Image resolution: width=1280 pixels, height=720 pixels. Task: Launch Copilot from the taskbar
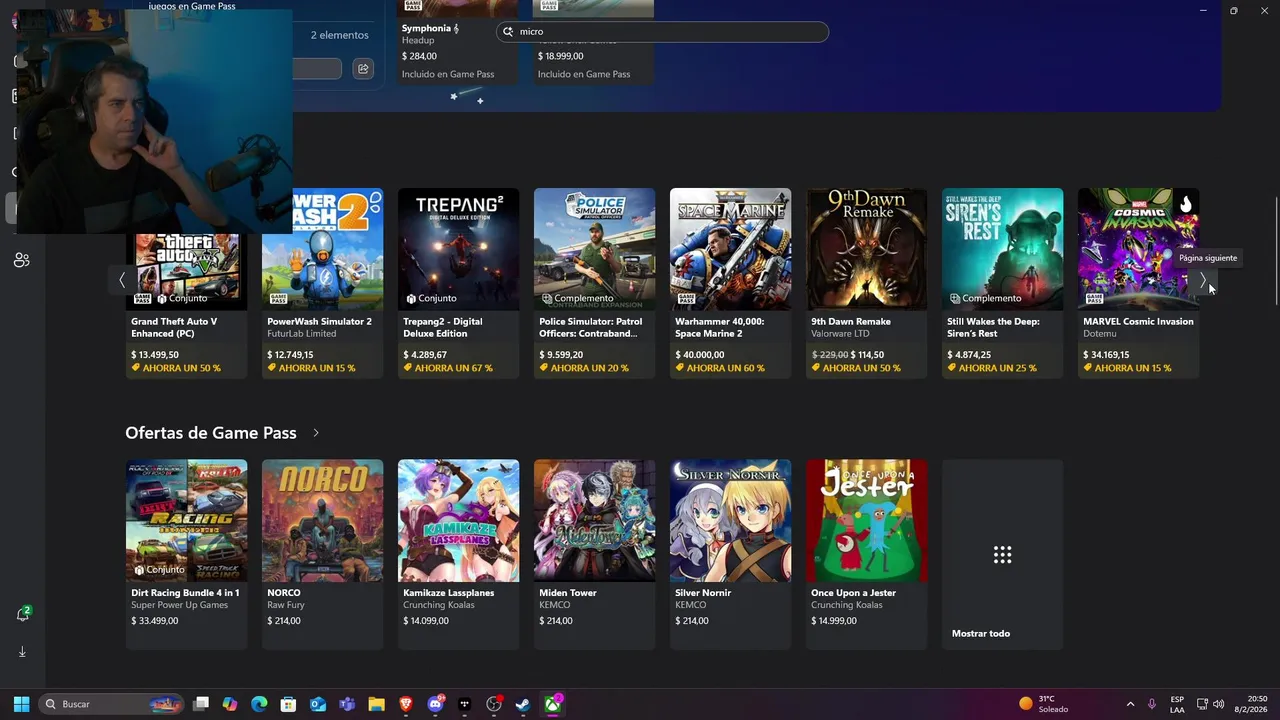click(230, 704)
